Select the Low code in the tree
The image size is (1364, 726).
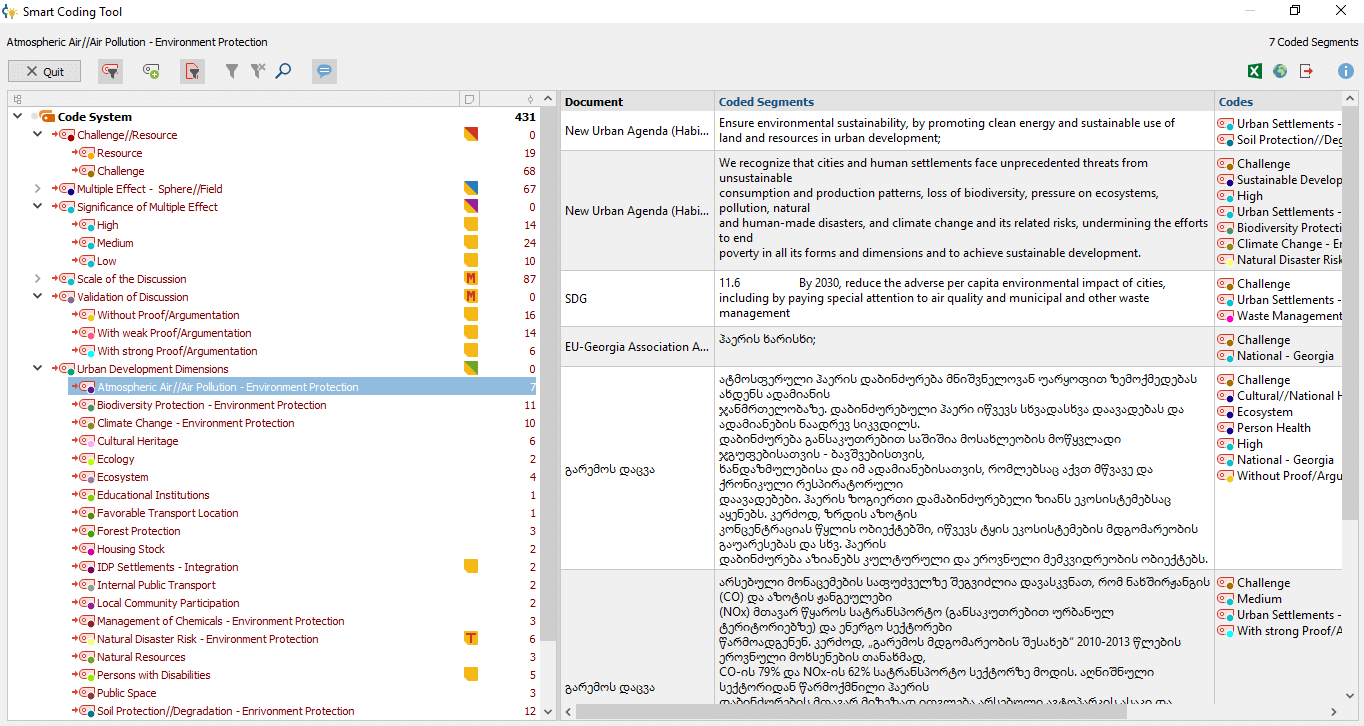[107, 261]
